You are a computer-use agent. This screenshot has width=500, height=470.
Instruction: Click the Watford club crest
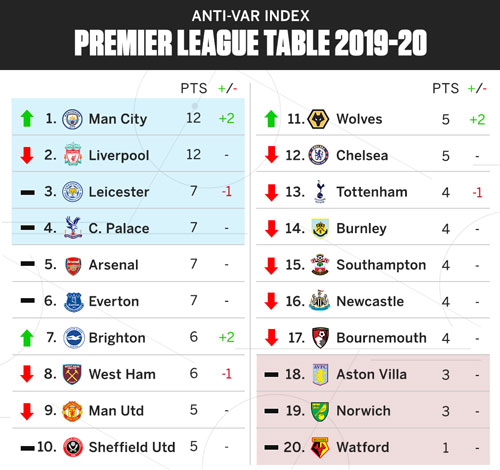click(x=320, y=447)
